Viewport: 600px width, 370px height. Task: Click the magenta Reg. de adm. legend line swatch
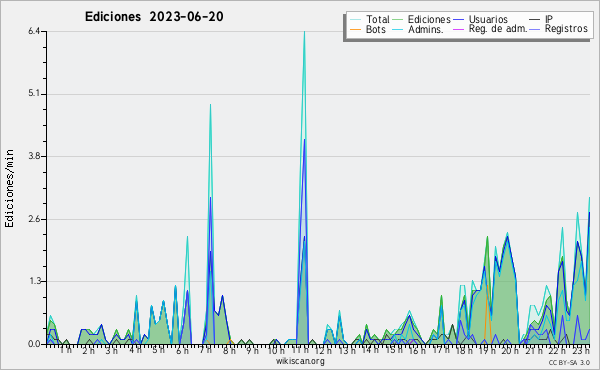(458, 29)
